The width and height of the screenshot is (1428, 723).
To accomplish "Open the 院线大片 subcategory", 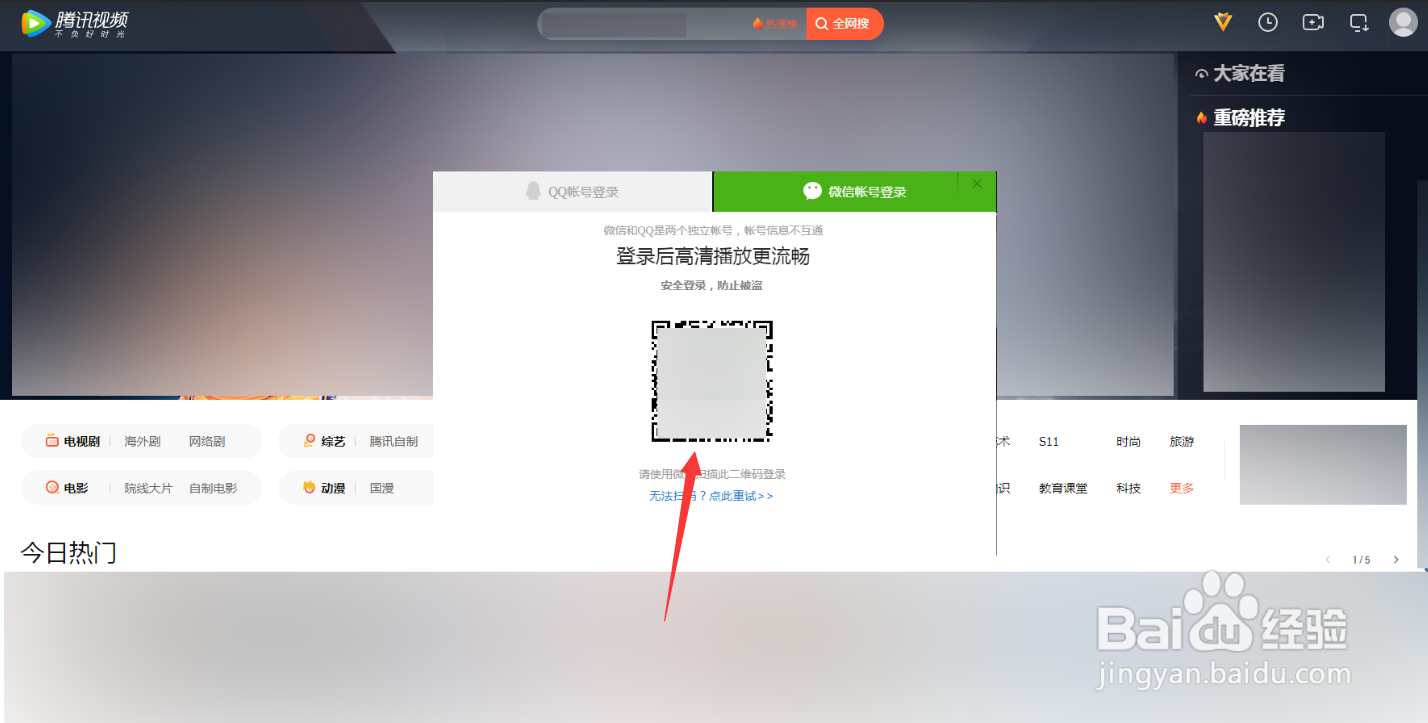I will [x=148, y=488].
